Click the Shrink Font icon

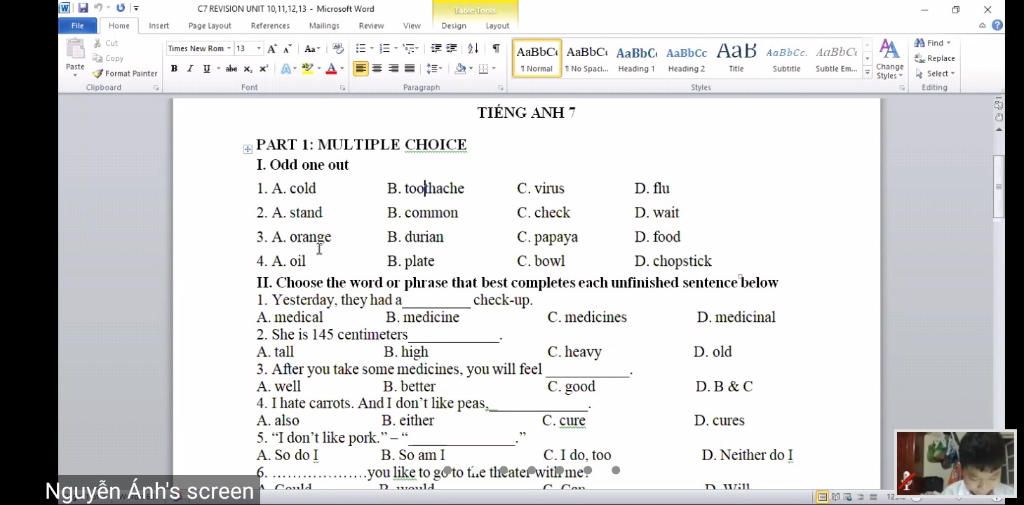point(287,49)
